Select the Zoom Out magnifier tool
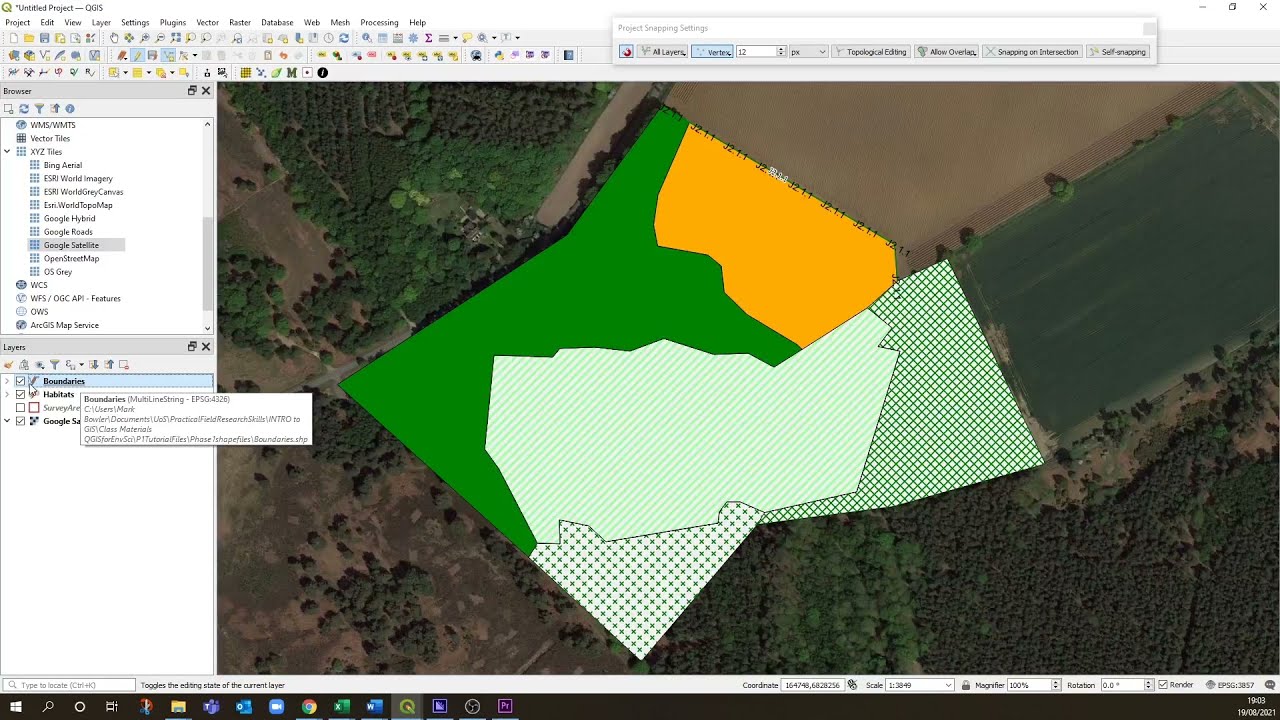1280x720 pixels. pos(160,38)
